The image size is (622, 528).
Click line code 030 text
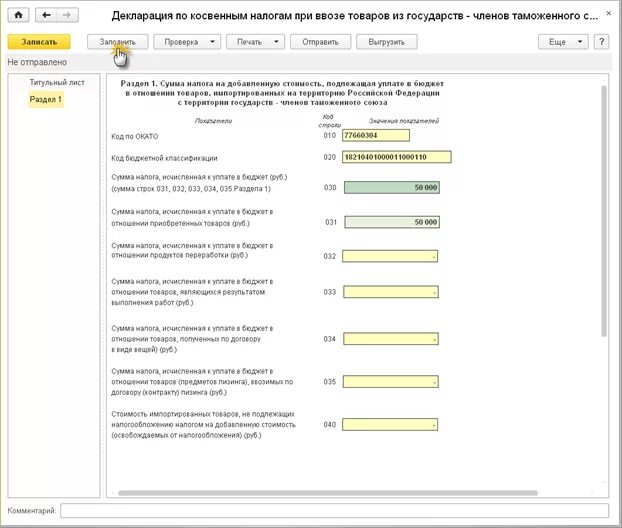point(330,188)
